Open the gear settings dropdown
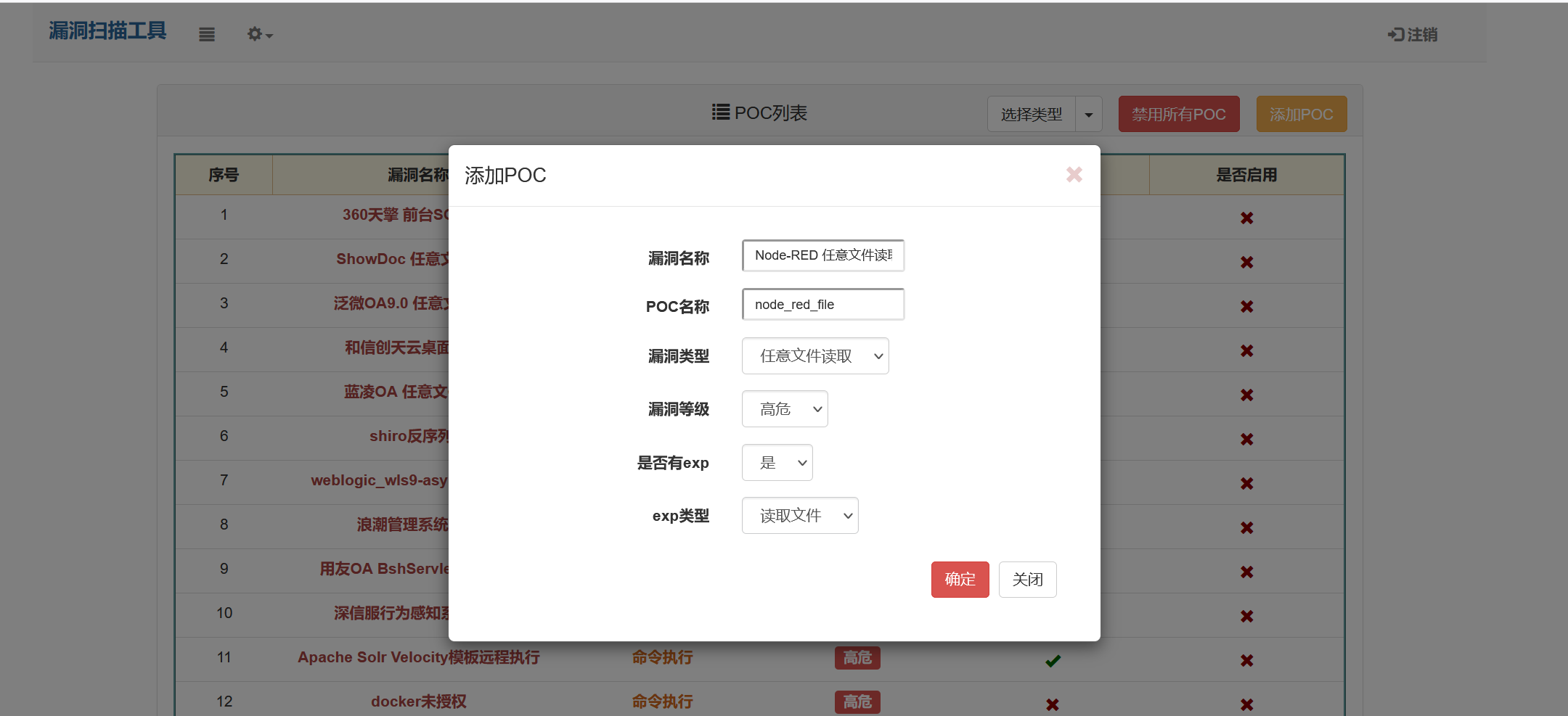1568x716 pixels. pos(259,34)
